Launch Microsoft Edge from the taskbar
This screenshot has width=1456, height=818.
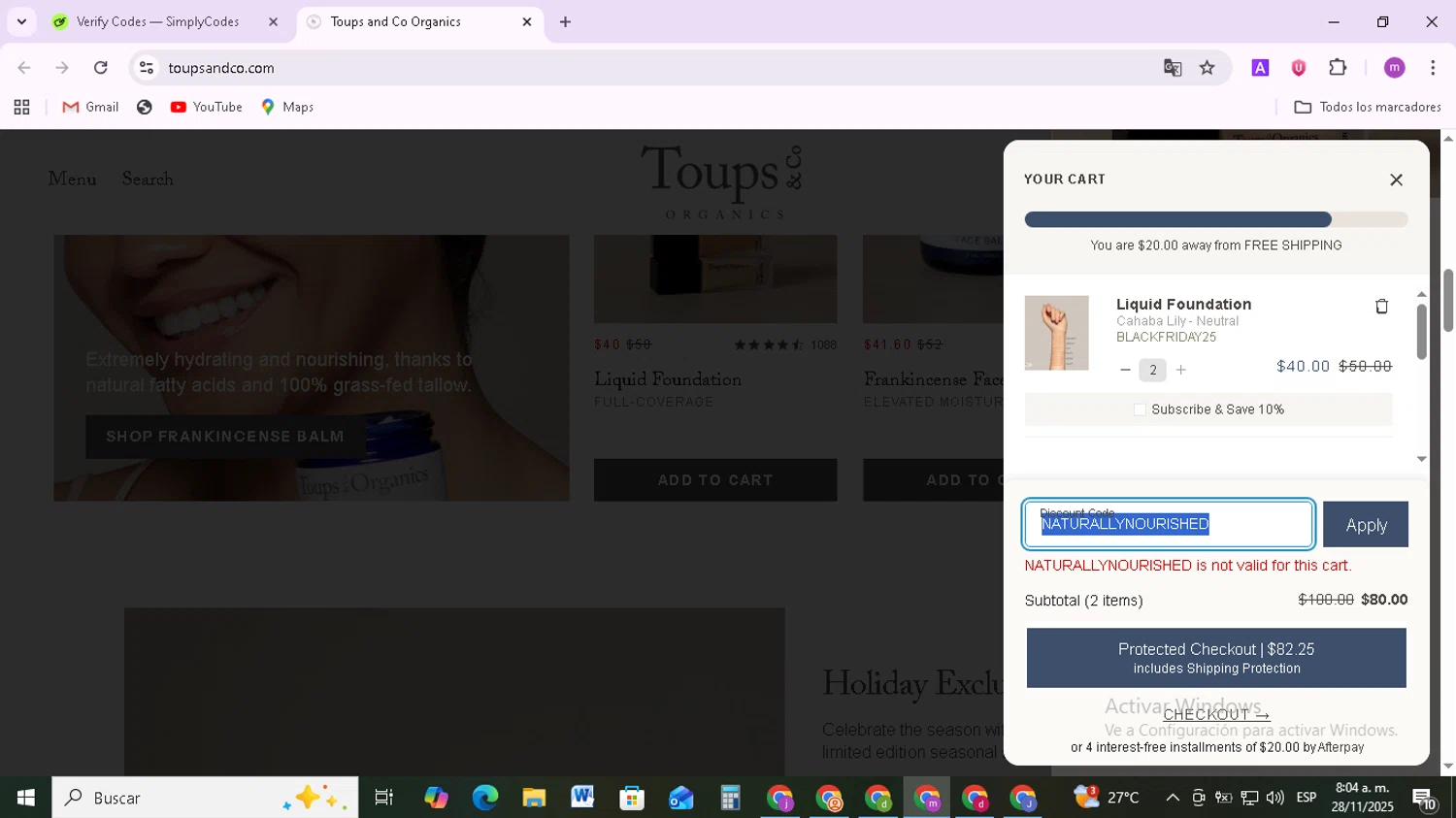pyautogui.click(x=484, y=798)
